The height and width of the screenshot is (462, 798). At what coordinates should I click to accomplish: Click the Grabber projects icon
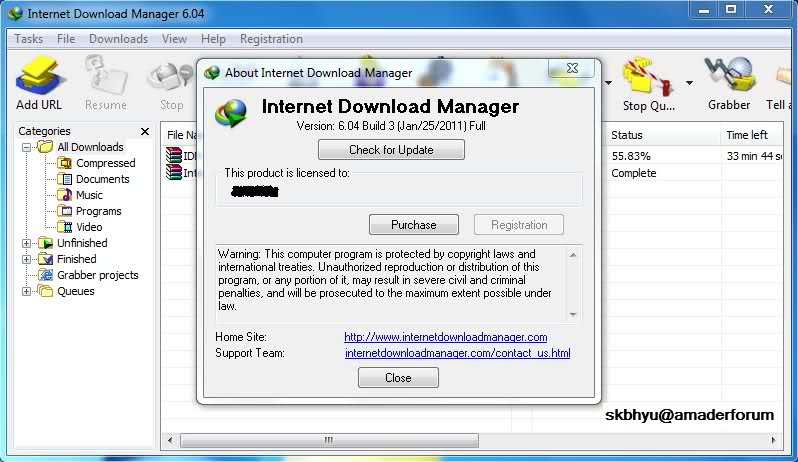(46, 275)
